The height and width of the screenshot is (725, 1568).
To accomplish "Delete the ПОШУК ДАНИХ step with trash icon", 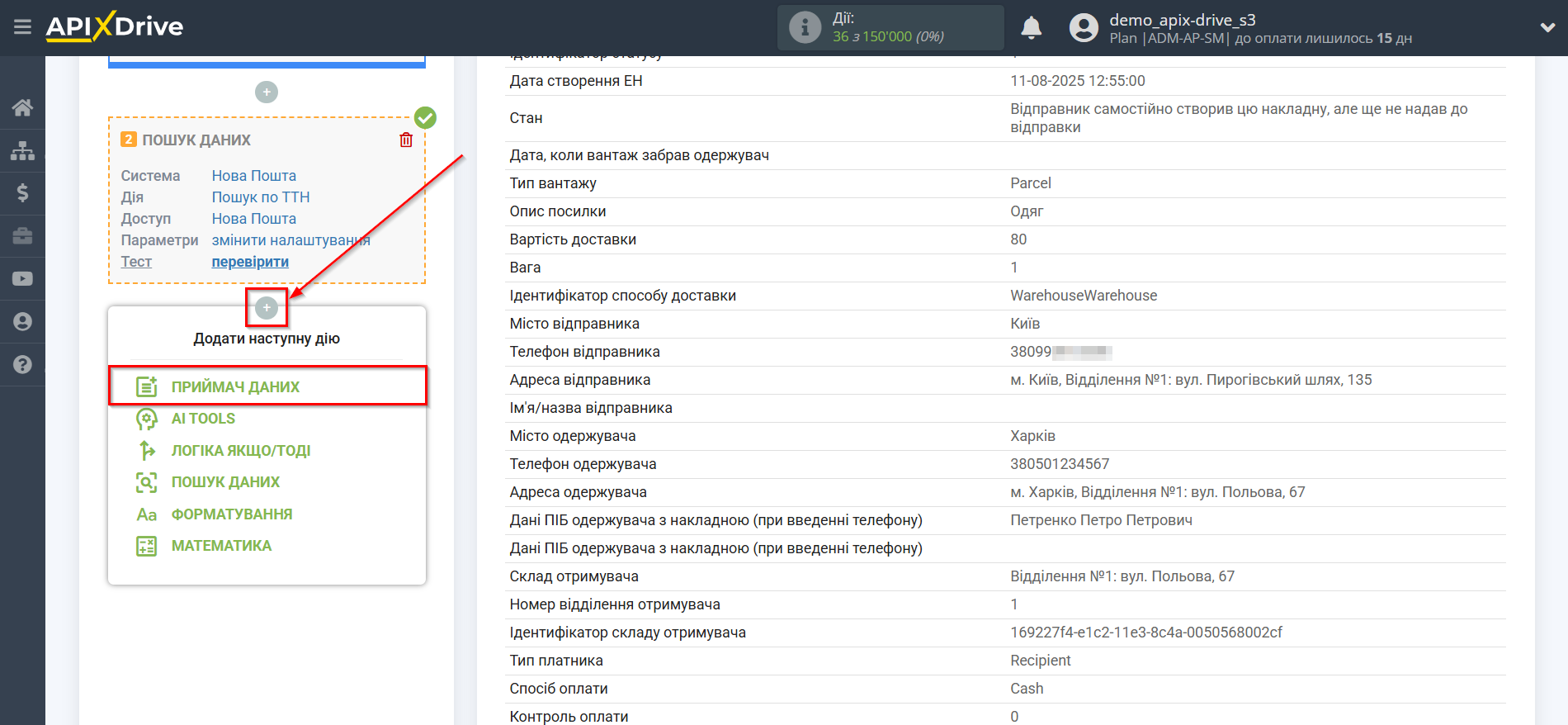I will 406,140.
